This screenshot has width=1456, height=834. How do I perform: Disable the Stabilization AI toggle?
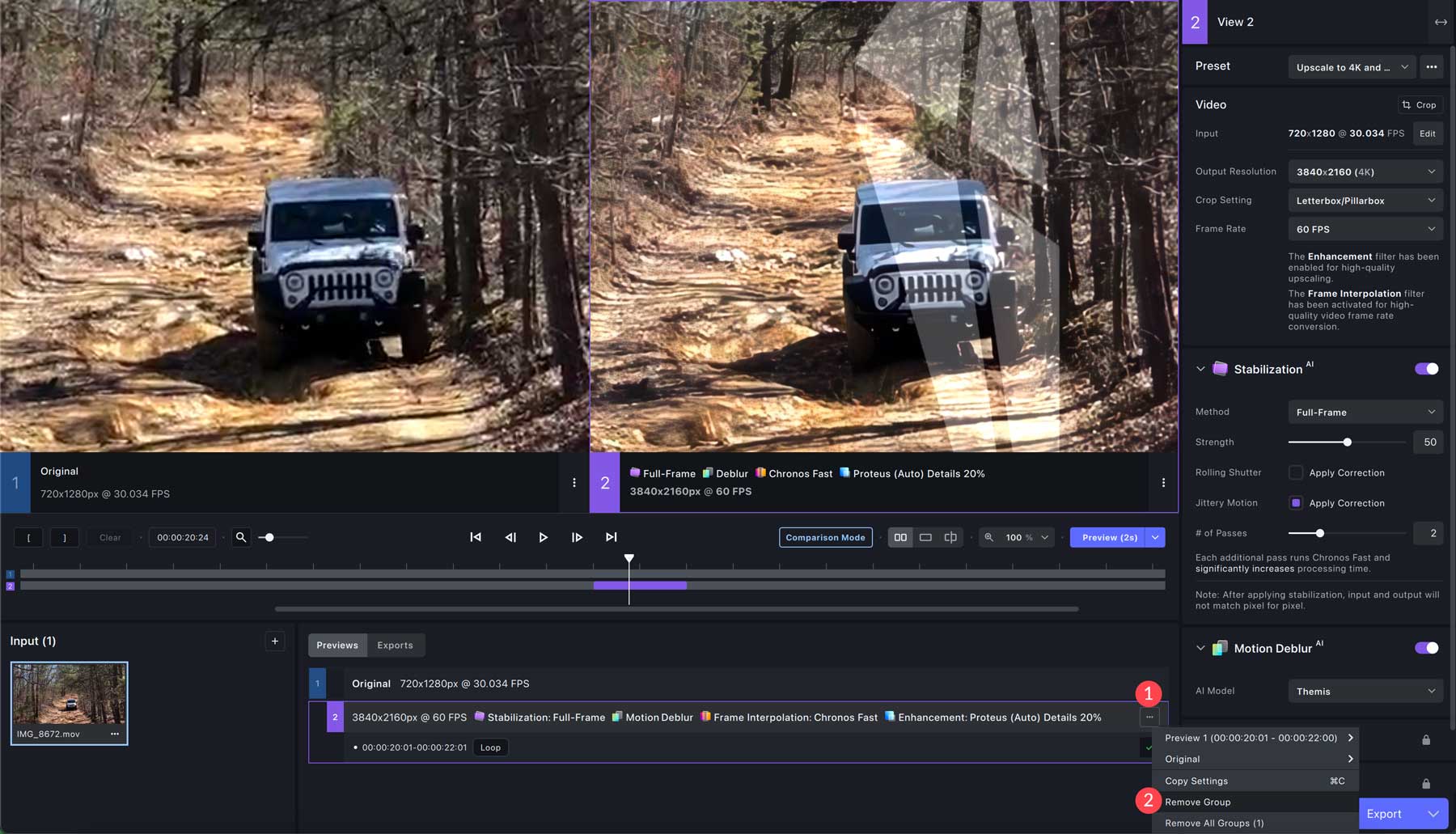(1427, 369)
